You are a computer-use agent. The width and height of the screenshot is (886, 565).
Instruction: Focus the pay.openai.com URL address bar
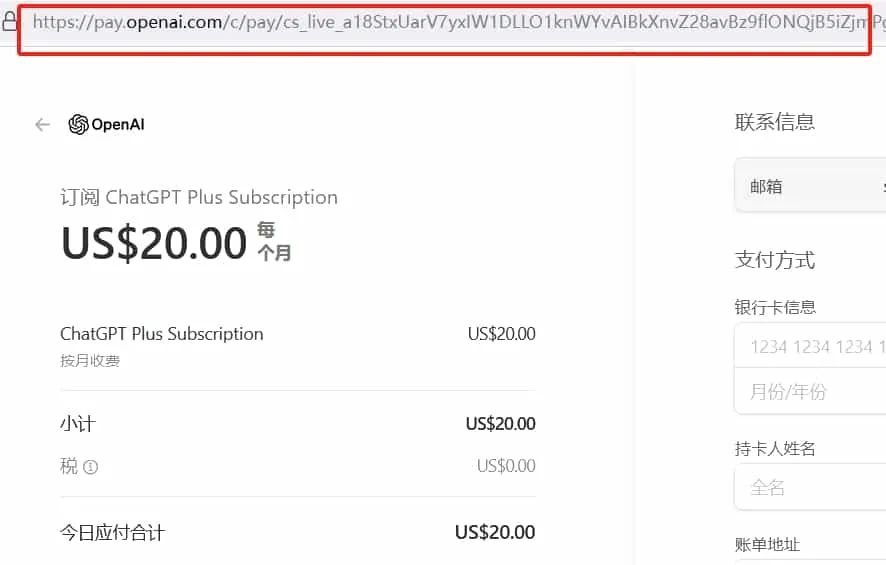click(450, 22)
